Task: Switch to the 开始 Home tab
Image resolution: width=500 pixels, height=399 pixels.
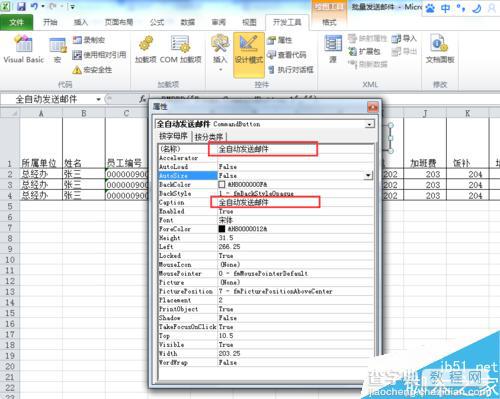Action: [x=50, y=22]
